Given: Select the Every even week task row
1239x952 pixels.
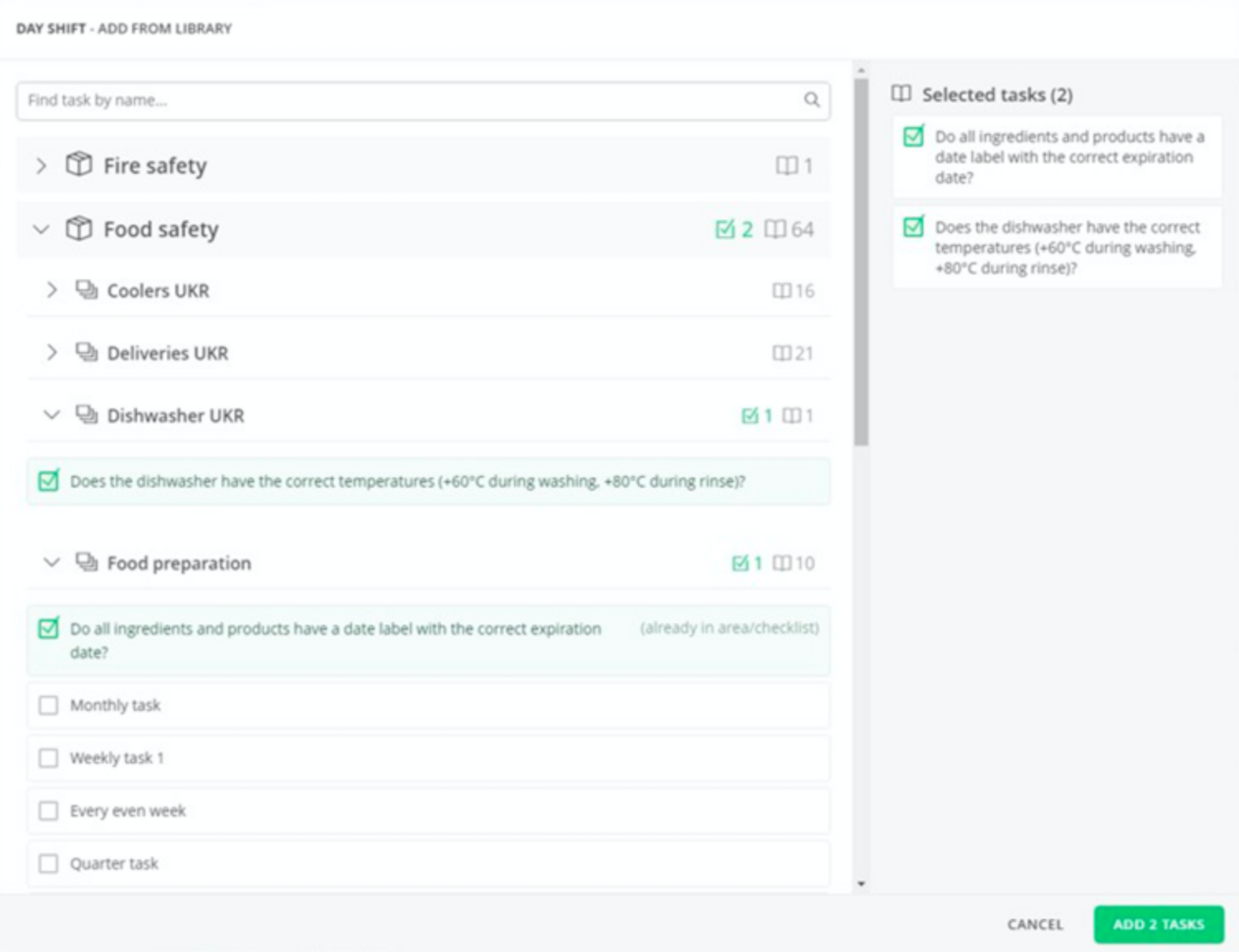Looking at the screenshot, I should [x=427, y=811].
